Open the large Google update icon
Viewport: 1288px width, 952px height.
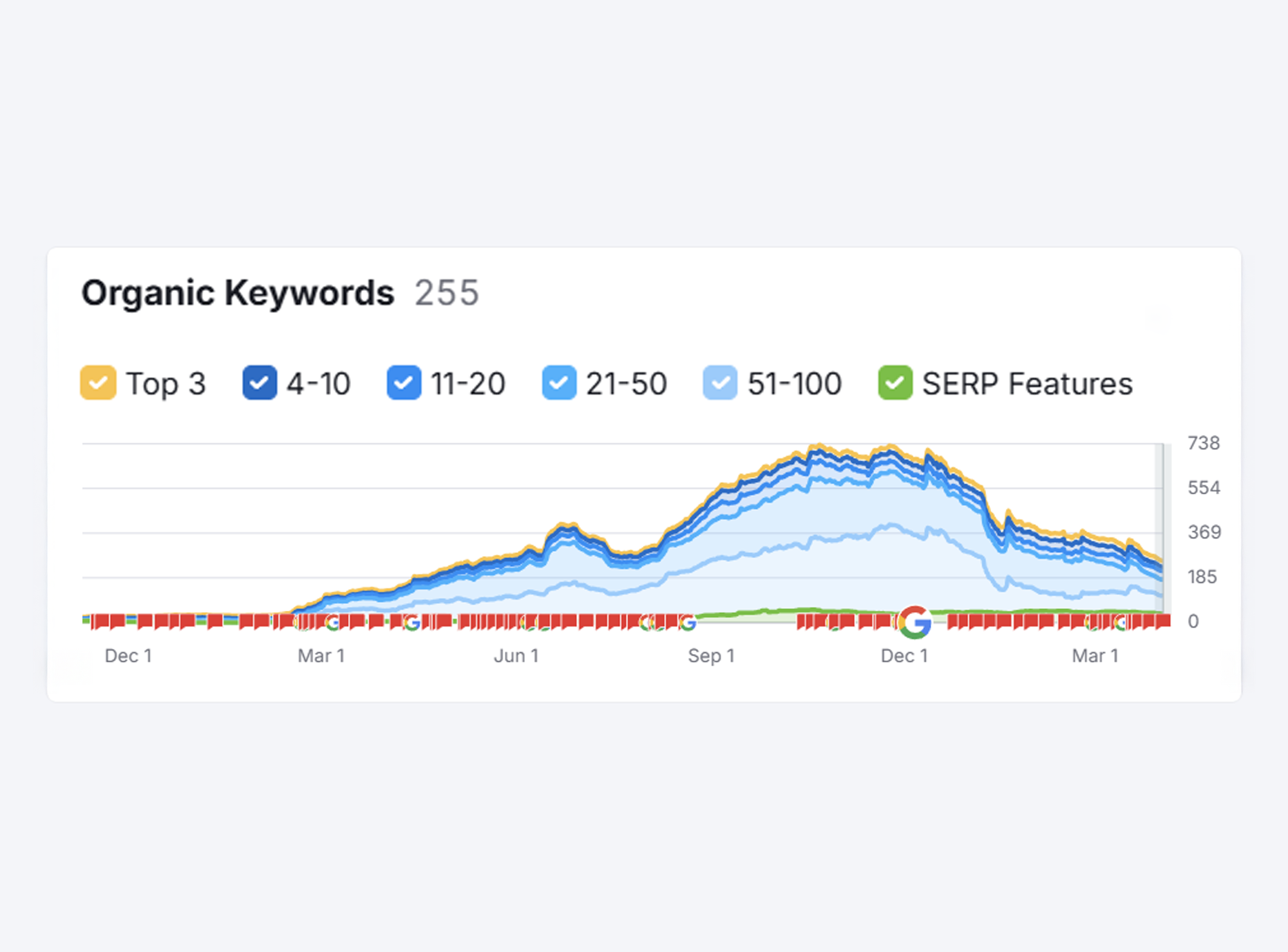click(915, 622)
